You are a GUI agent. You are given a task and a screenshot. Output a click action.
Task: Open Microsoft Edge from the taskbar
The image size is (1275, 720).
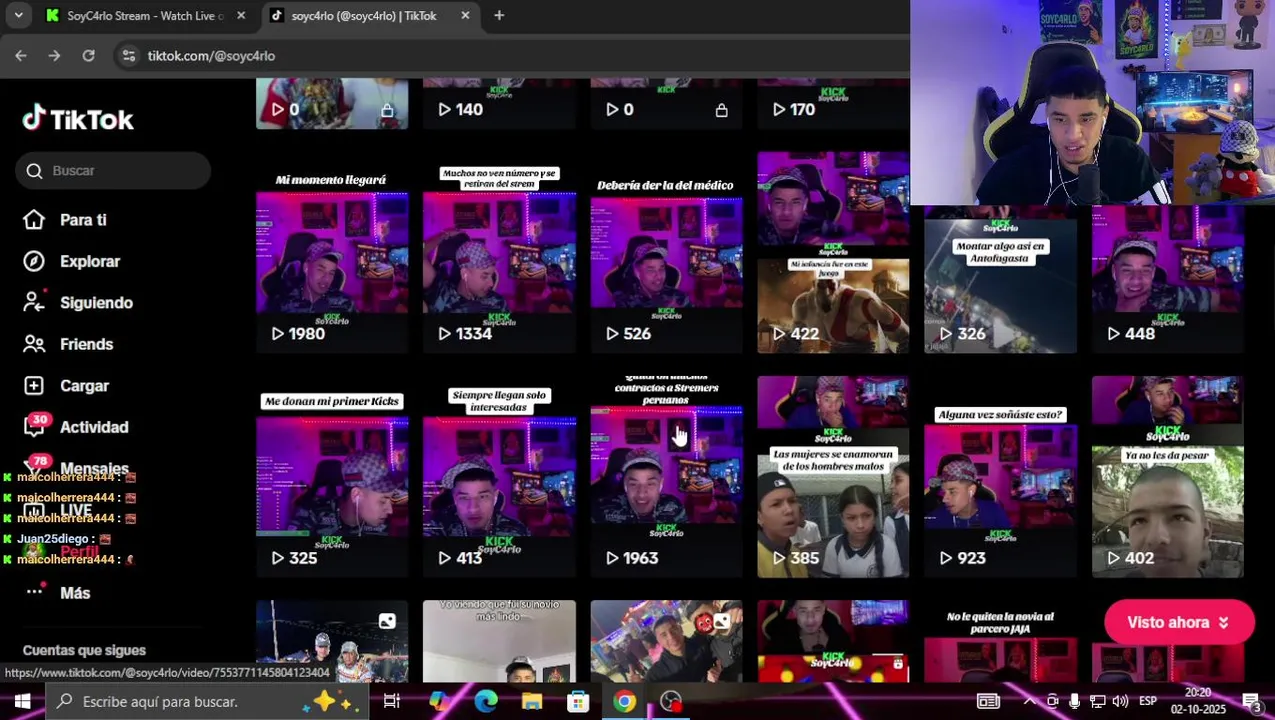[x=485, y=702]
